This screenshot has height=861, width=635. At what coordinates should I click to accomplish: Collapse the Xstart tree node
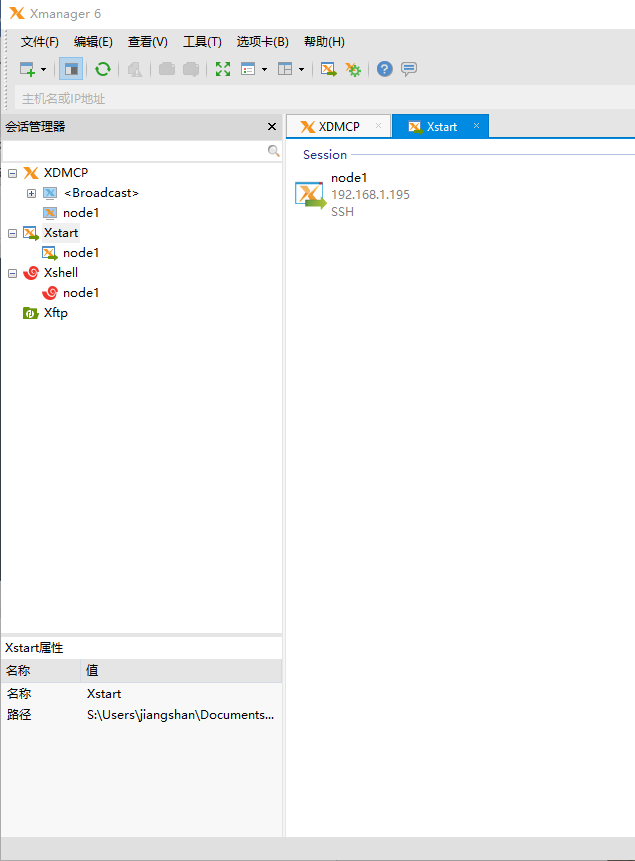coord(13,233)
